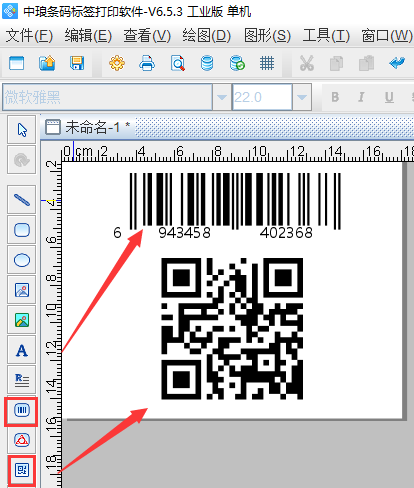Expand the font name dropdown arrow
The height and width of the screenshot is (488, 414).
[x=222, y=97]
